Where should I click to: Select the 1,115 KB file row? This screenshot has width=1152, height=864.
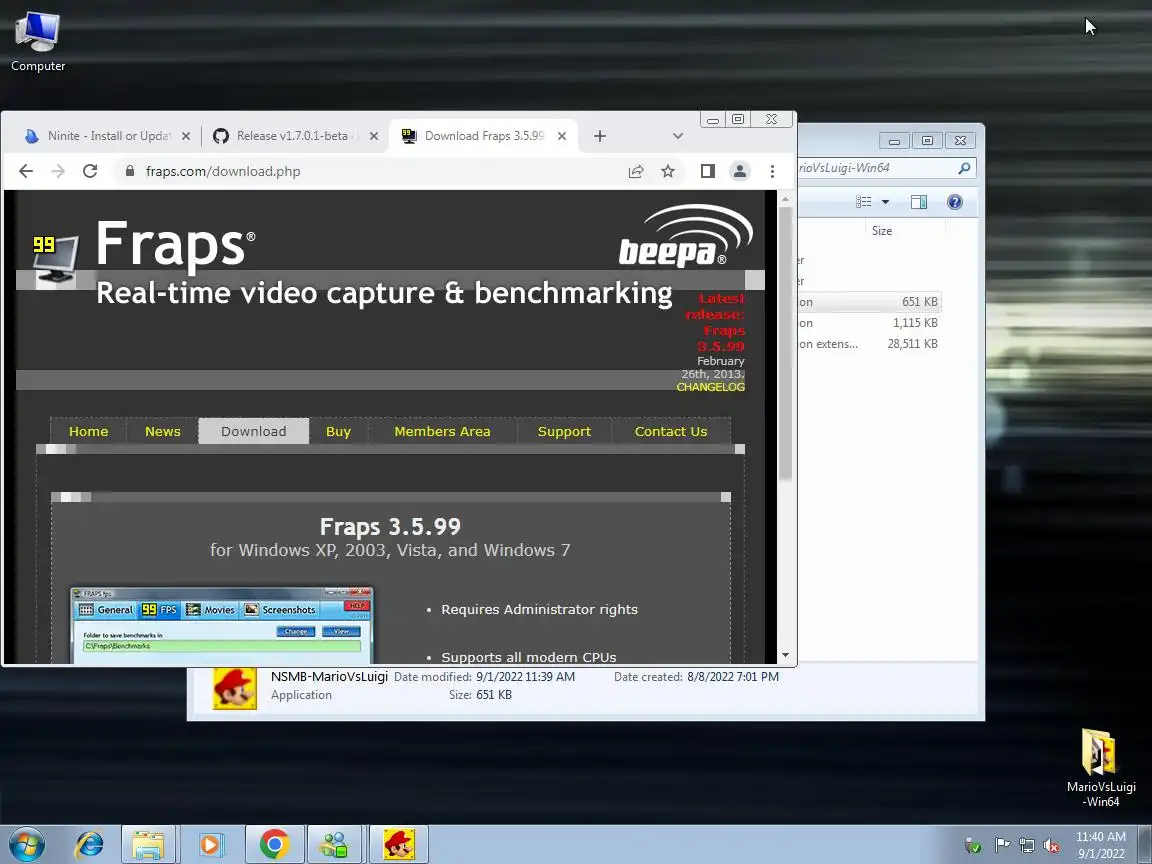[869, 323]
